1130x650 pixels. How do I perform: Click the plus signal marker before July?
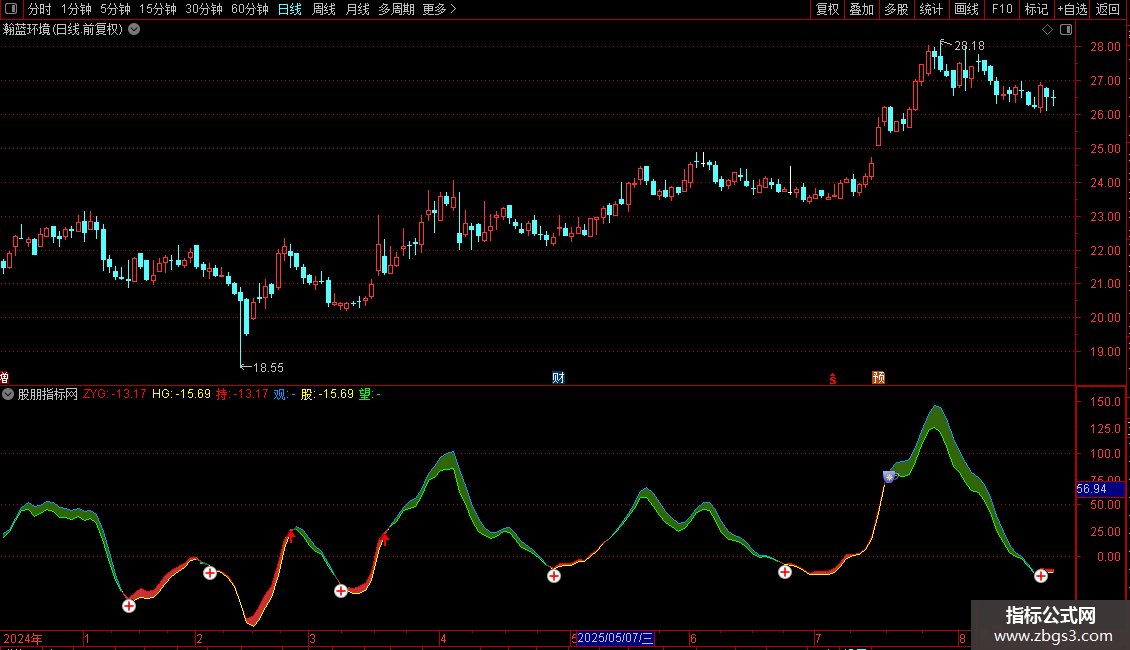[x=785, y=572]
